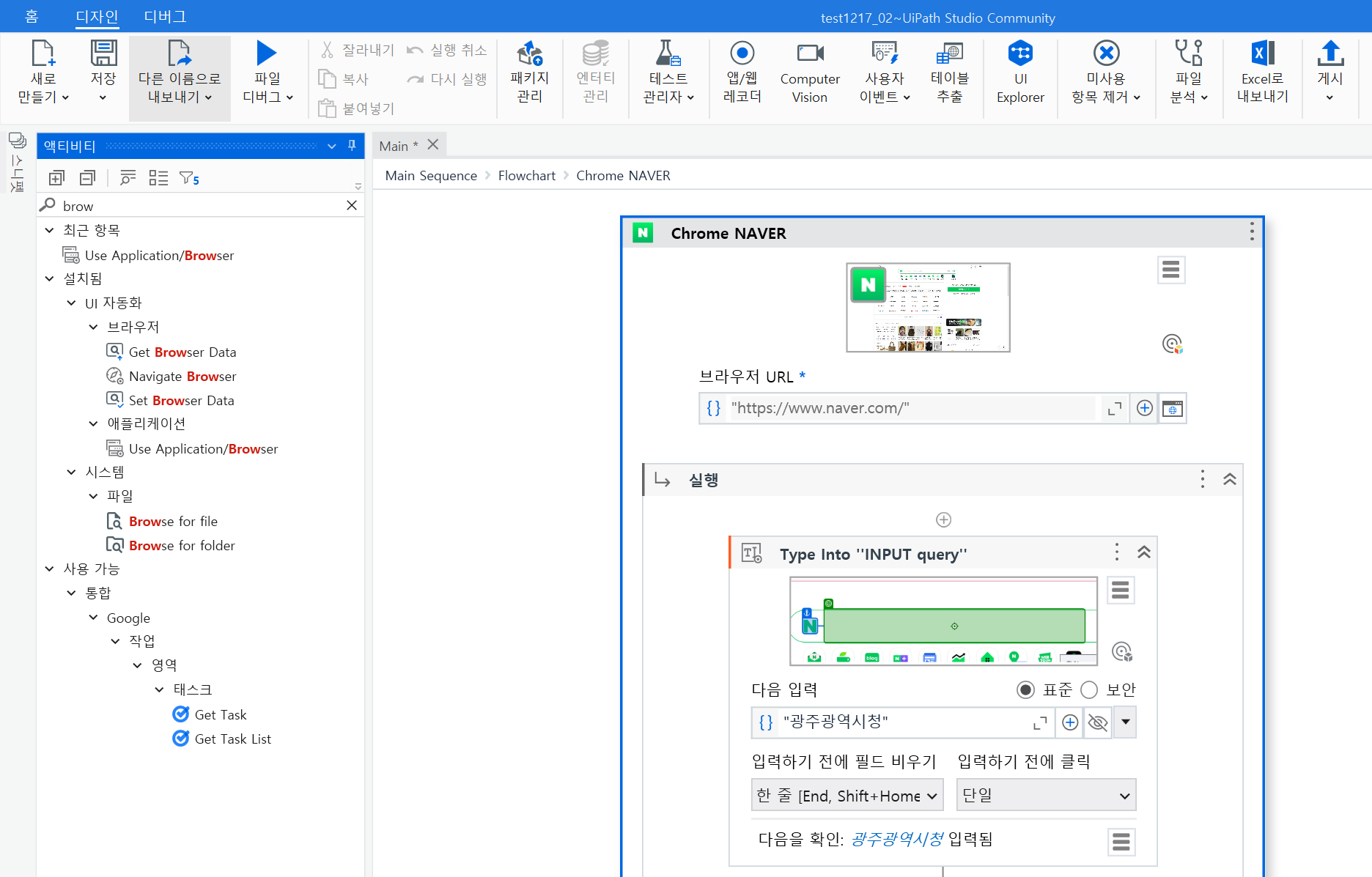Collapse all activities in the panel toolbar

(x=88, y=178)
